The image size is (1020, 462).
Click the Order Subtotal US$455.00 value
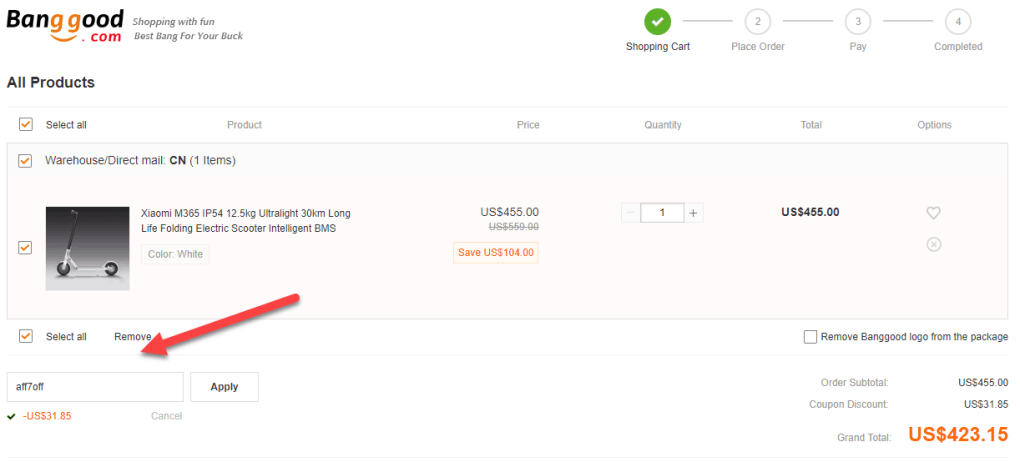point(984,383)
